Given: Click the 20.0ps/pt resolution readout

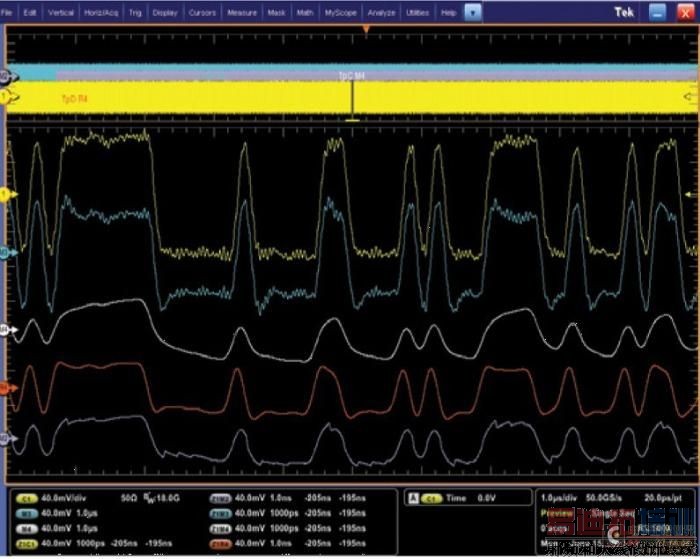Looking at the screenshot, I should click(x=663, y=497).
